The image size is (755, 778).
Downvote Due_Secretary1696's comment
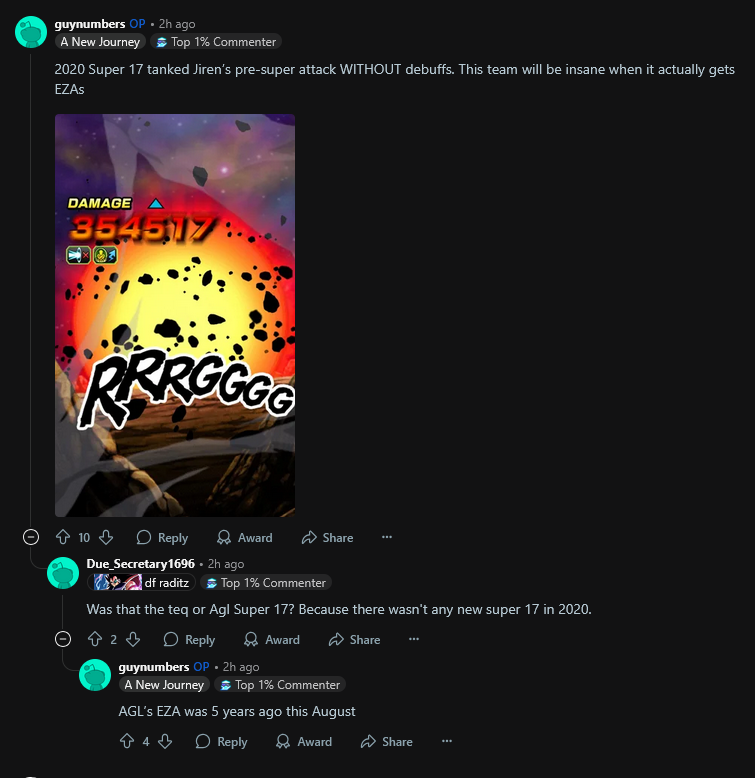(x=133, y=639)
